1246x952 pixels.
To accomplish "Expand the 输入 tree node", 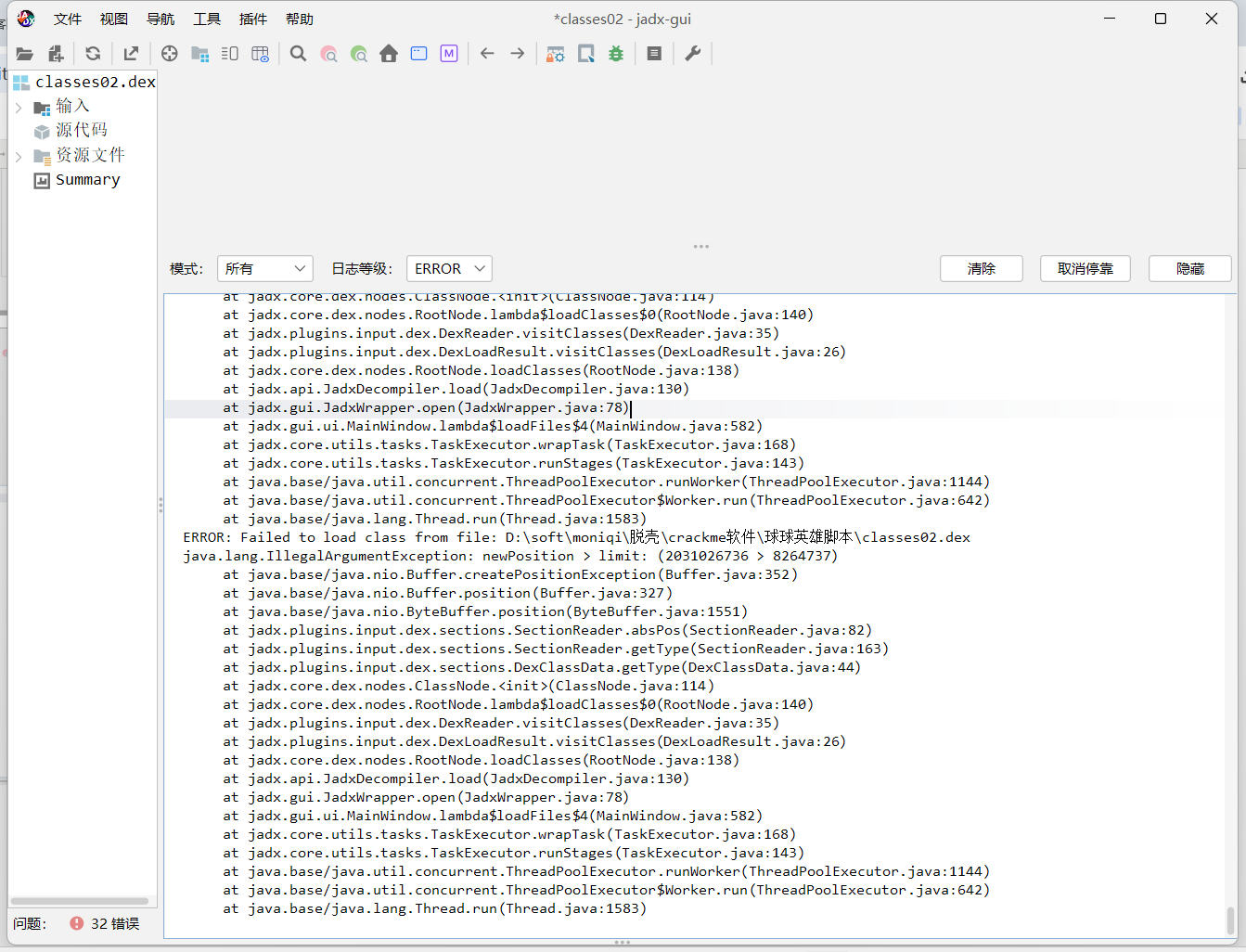I will [19, 108].
